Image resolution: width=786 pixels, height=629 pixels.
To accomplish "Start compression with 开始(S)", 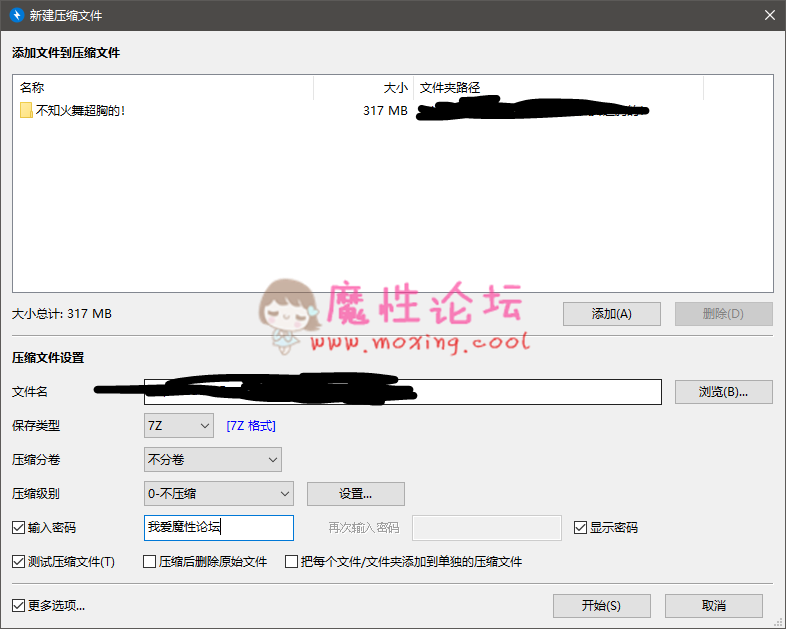I will [x=602, y=606].
